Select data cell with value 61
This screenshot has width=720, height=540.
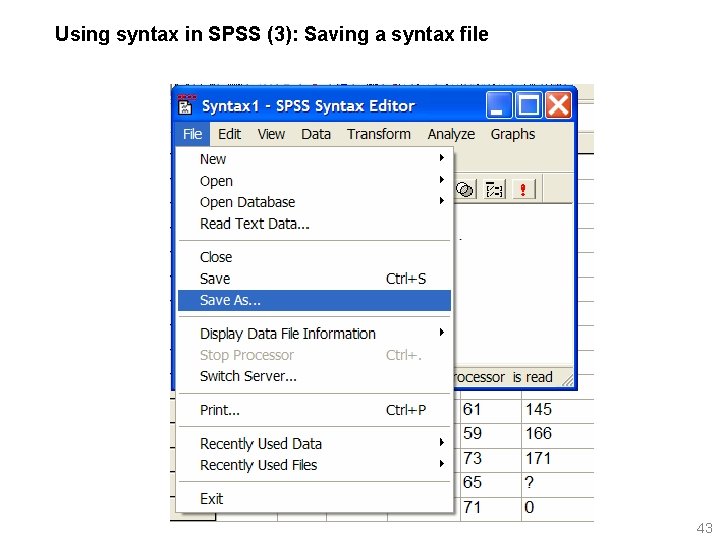[x=491, y=409]
